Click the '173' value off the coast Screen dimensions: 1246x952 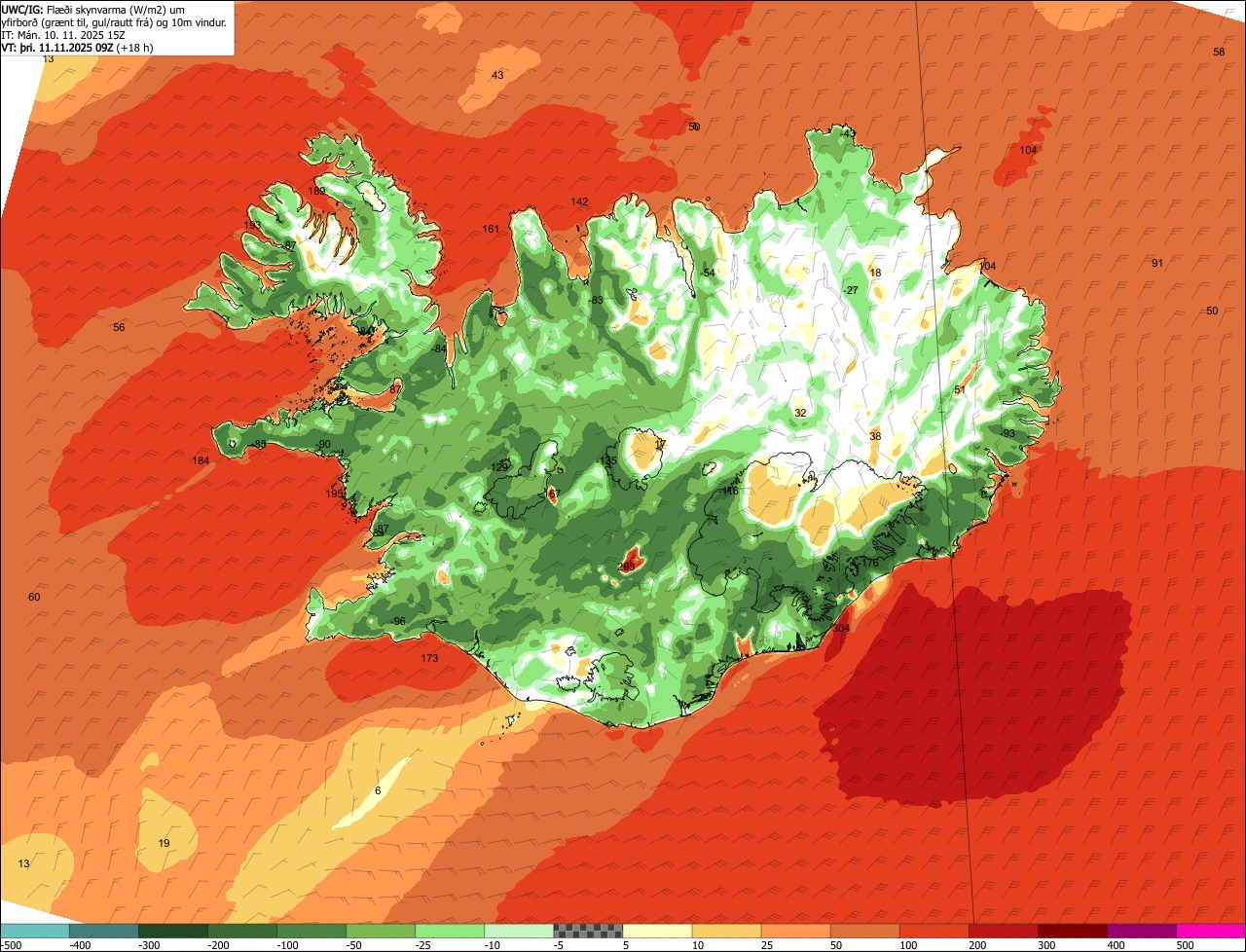(429, 658)
